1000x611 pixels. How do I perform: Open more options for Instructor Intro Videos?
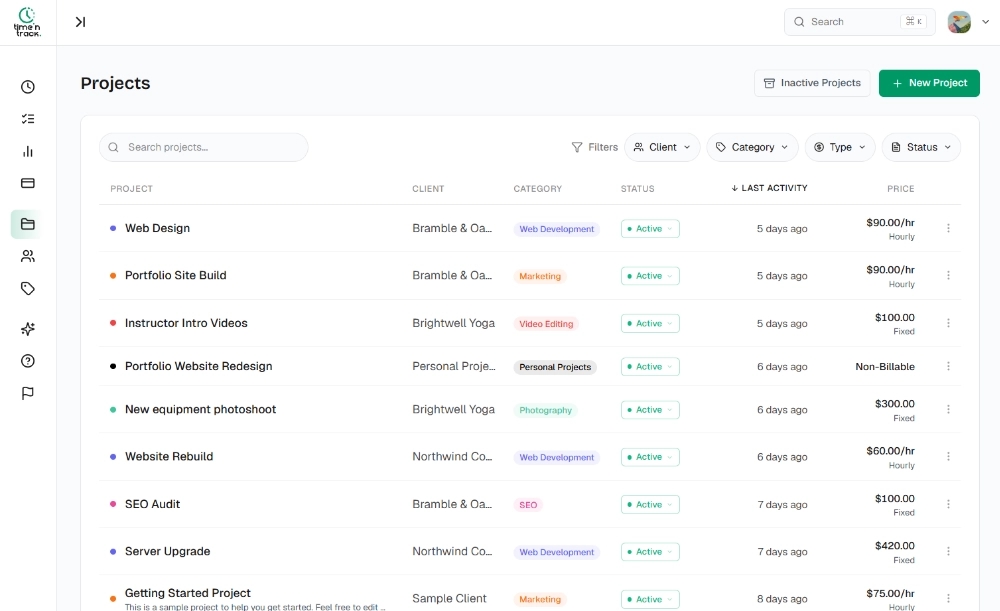[x=948, y=323]
